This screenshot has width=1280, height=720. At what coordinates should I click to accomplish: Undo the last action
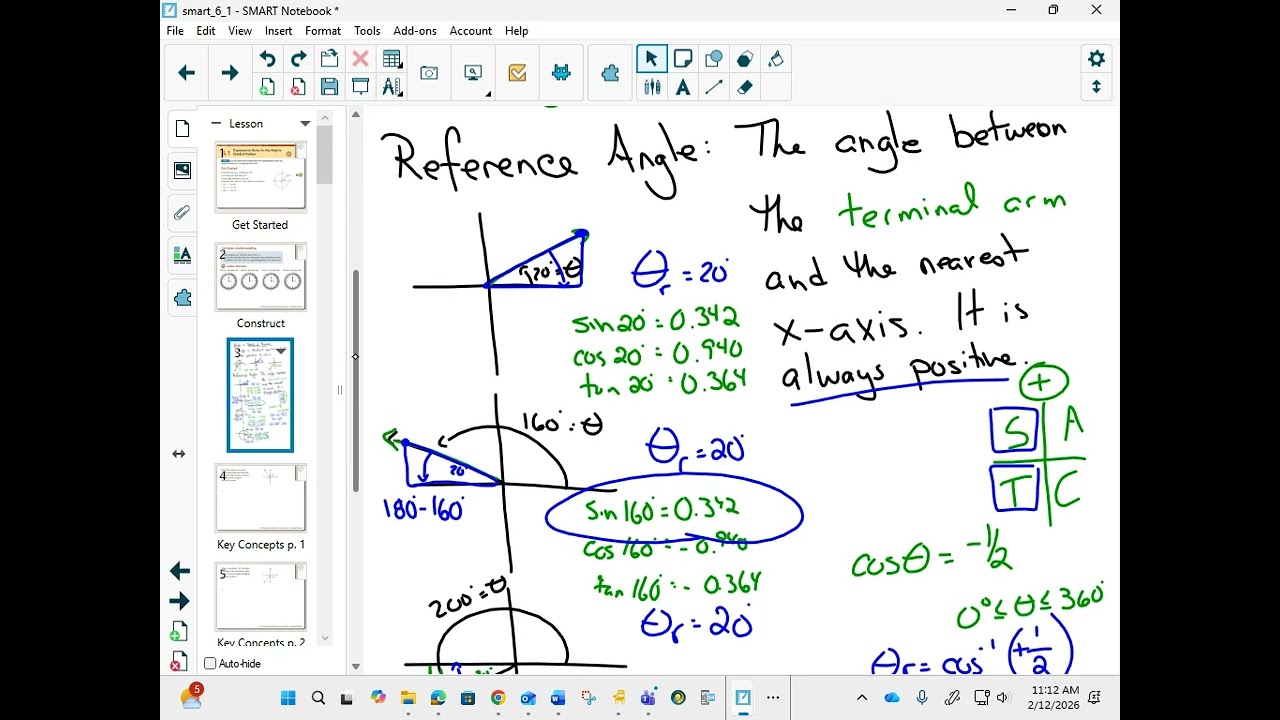267,59
